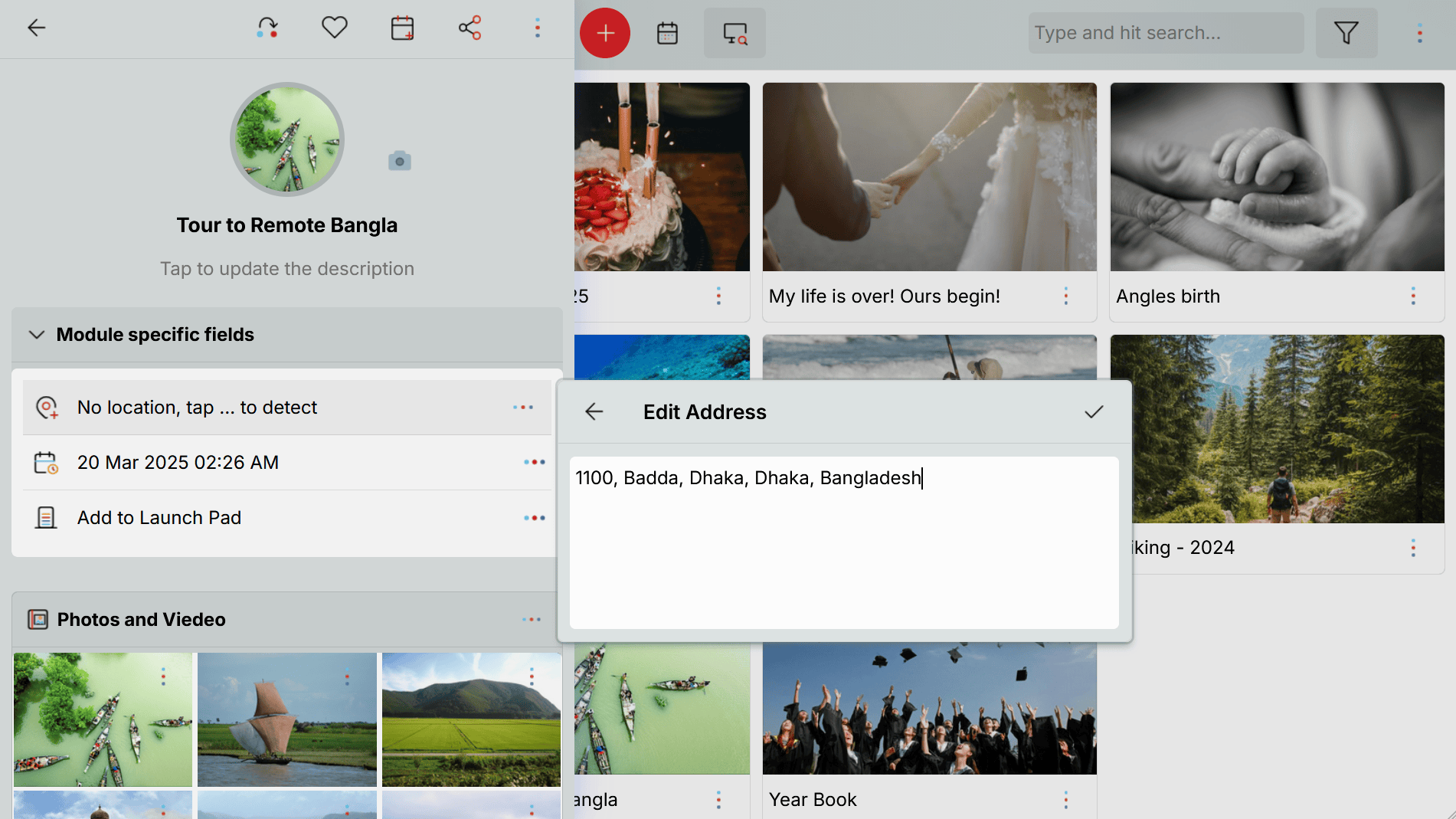The height and width of the screenshot is (819, 1456).
Task: Tap to update the description
Action: (x=287, y=268)
